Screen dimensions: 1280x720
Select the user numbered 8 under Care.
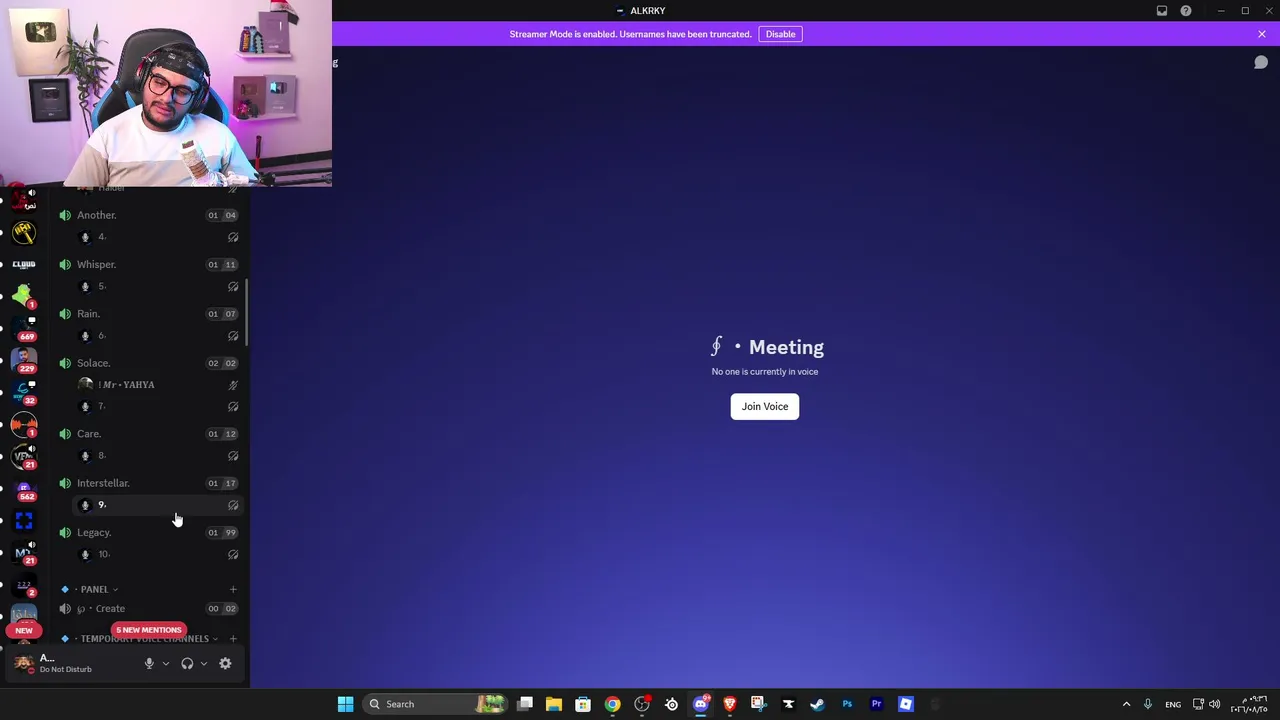pyautogui.click(x=158, y=456)
